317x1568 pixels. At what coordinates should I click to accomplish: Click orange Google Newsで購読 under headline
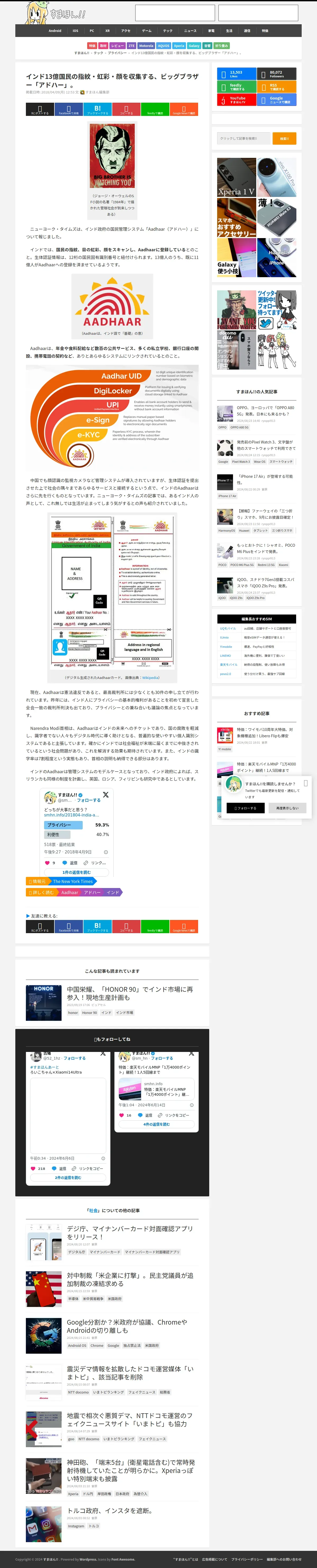(184, 110)
